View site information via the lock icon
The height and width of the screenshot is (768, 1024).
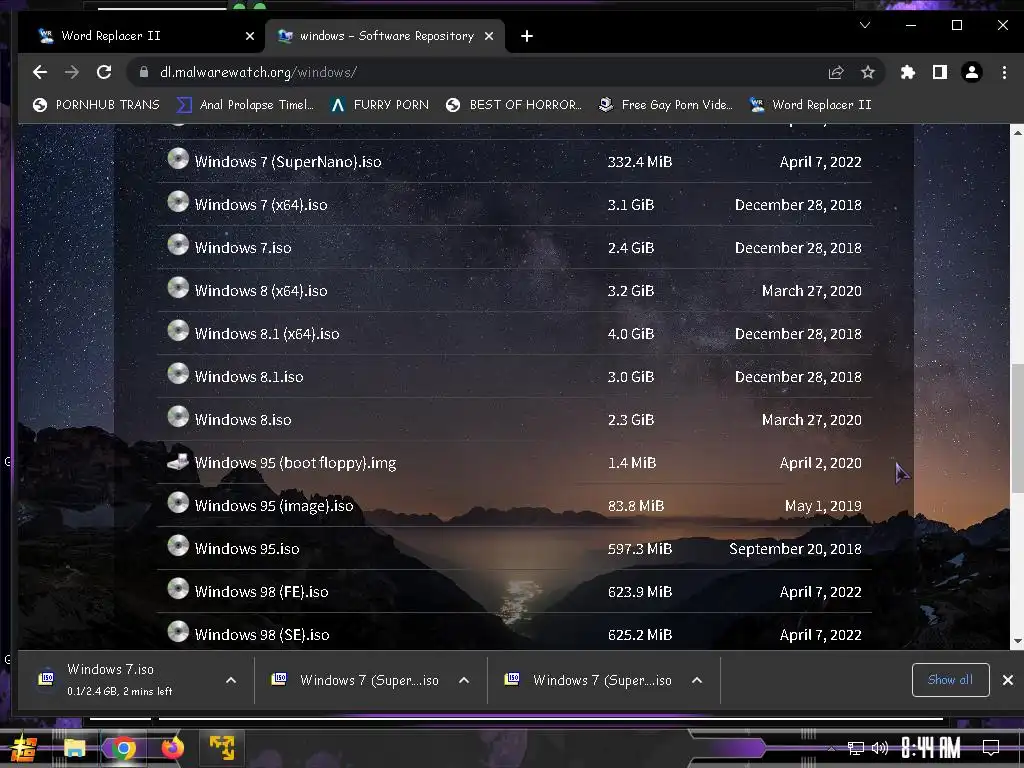(144, 72)
